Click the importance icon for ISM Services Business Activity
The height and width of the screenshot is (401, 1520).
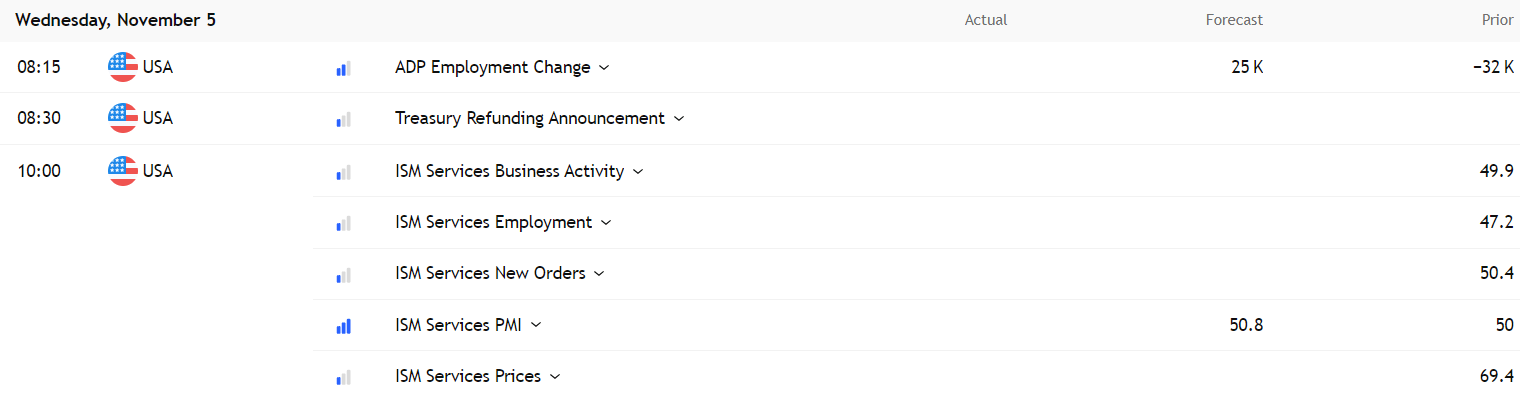point(343,172)
